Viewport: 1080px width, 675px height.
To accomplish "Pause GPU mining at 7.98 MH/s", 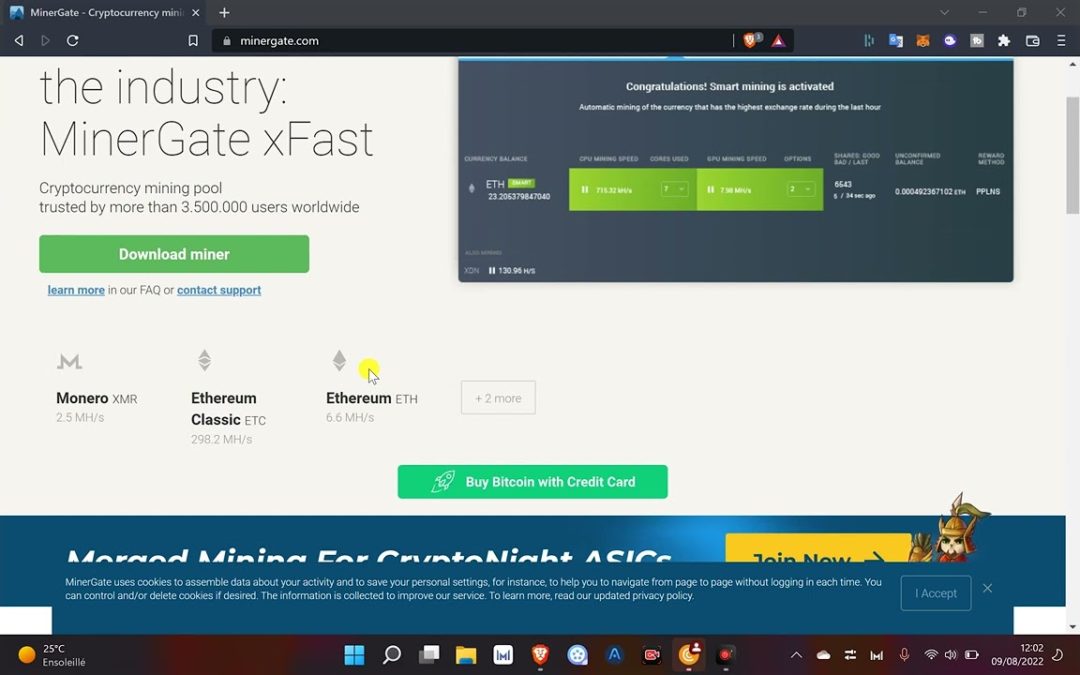I will point(710,189).
